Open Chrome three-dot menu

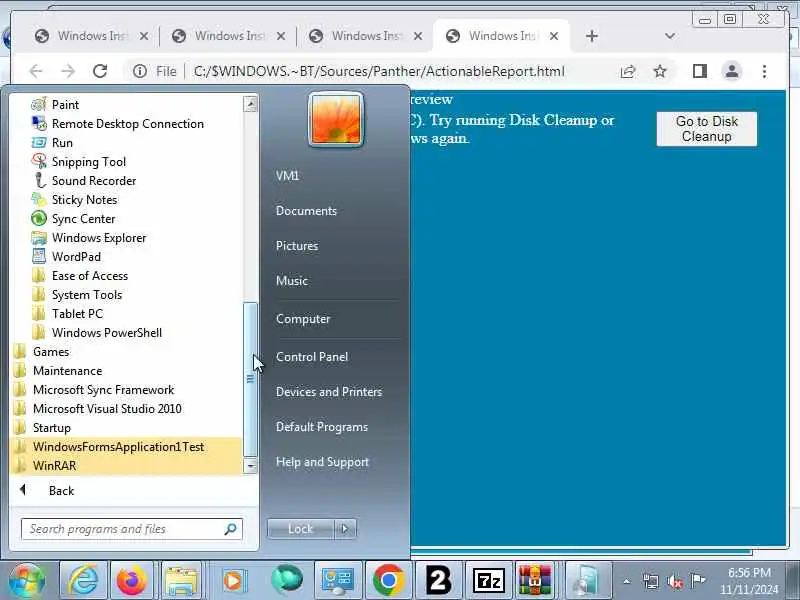pyautogui.click(x=764, y=71)
